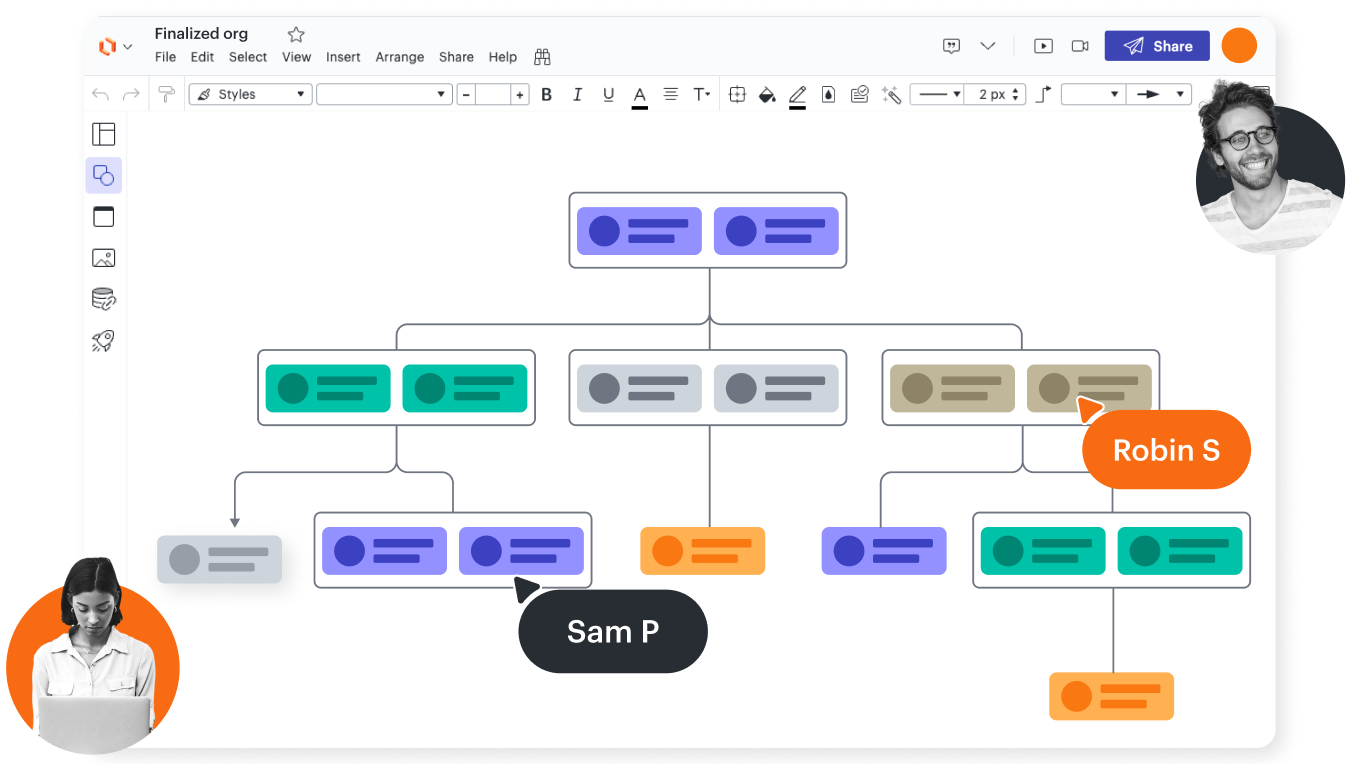
Task: Select the fill color paint bucket
Action: pos(767,95)
